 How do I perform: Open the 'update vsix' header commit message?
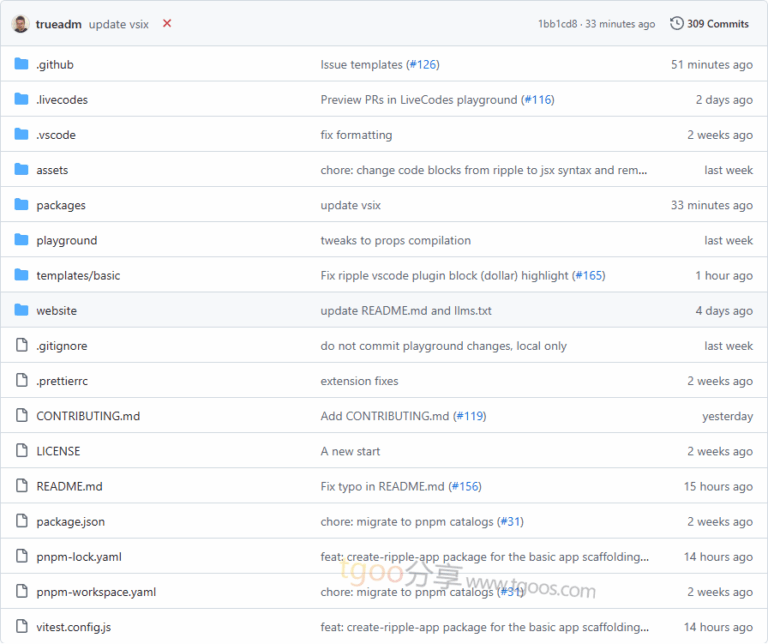click(119, 24)
